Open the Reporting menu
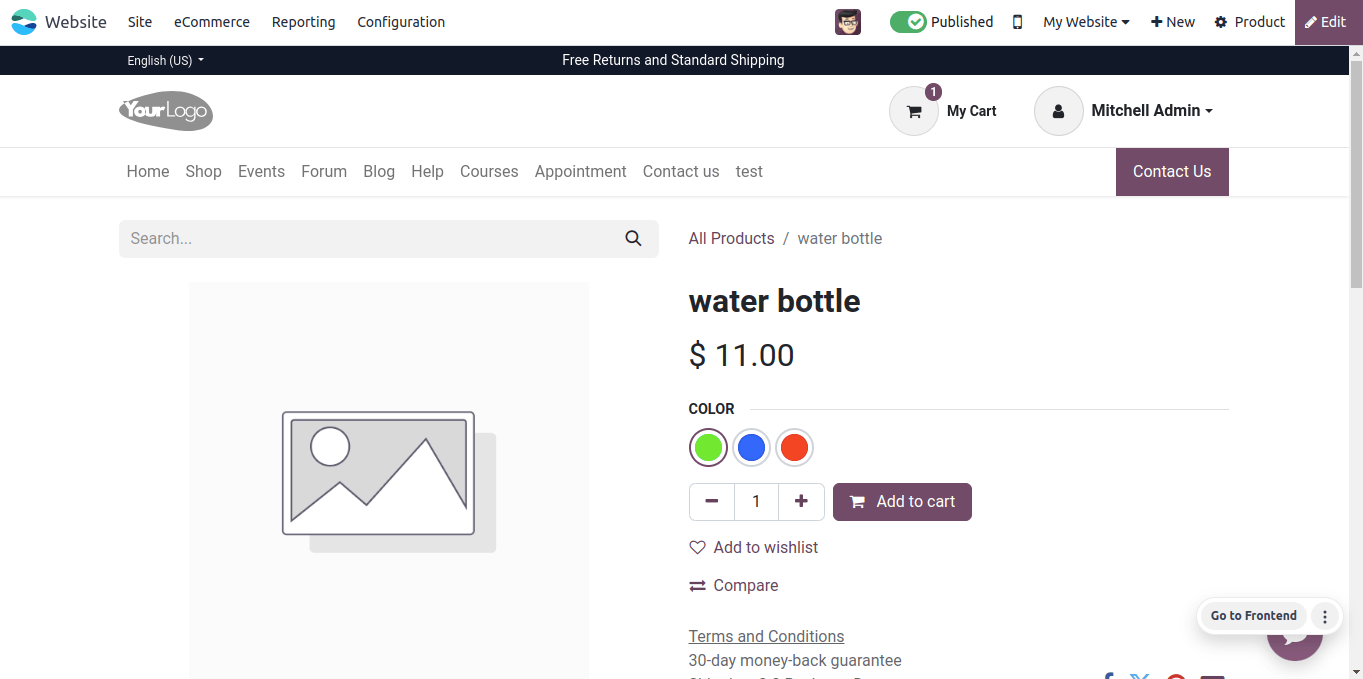The height and width of the screenshot is (679, 1363). (304, 22)
